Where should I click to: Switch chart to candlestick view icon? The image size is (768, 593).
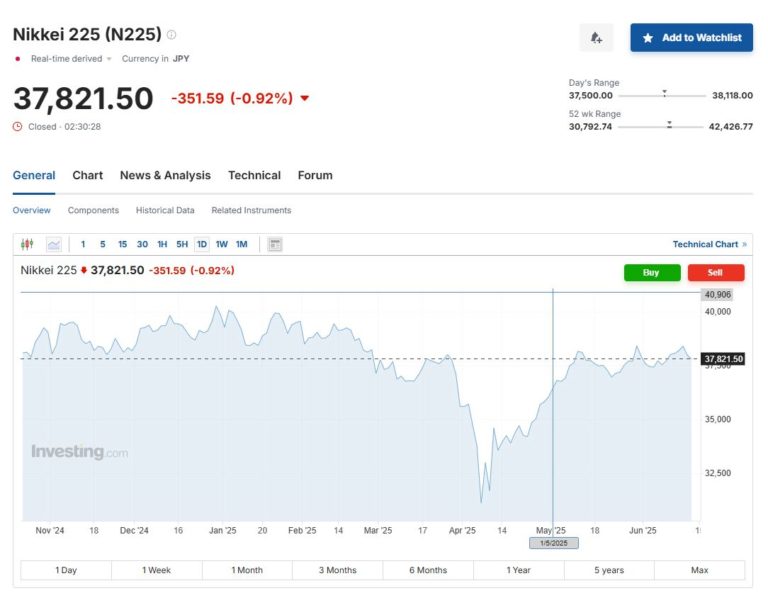click(27, 244)
